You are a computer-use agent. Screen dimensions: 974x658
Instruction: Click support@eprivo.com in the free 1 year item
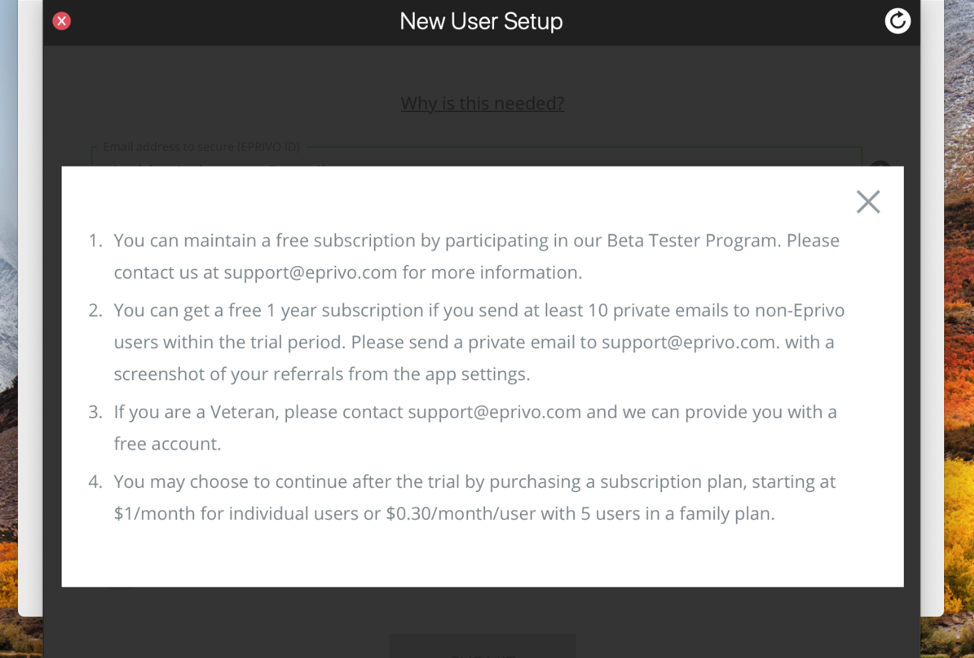coord(690,342)
